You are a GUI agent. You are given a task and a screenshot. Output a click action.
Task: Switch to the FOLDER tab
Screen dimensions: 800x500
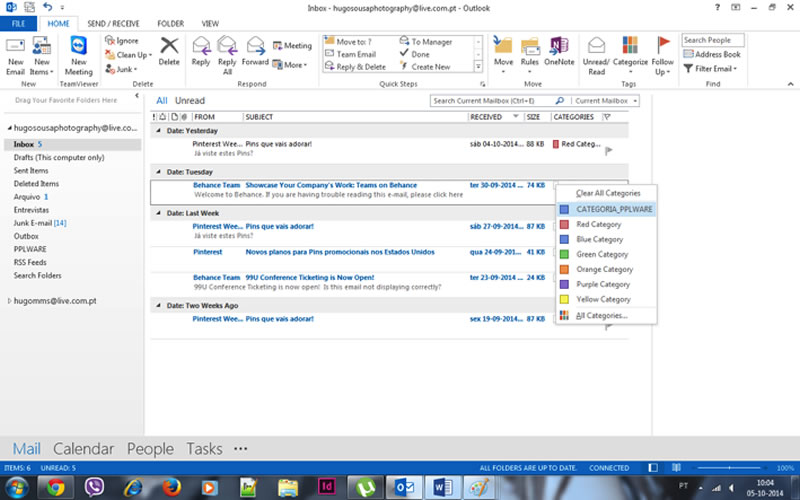[x=170, y=23]
